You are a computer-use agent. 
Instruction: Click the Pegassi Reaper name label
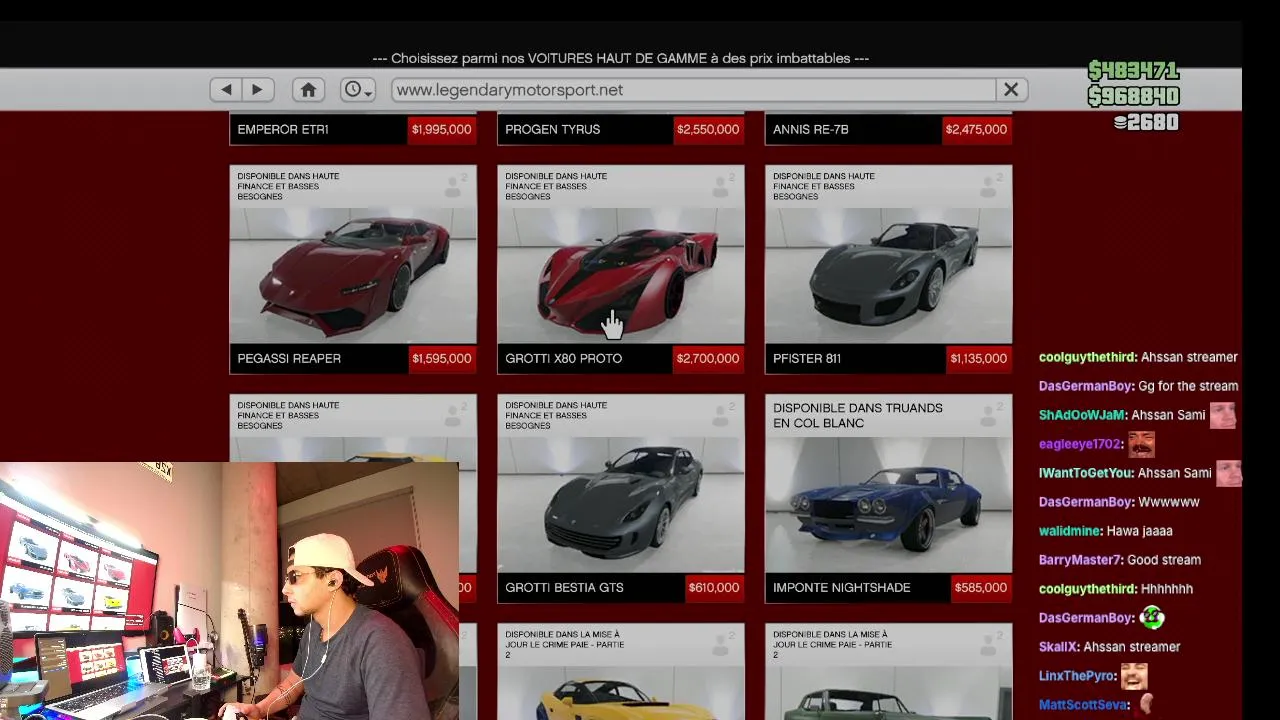tap(289, 358)
